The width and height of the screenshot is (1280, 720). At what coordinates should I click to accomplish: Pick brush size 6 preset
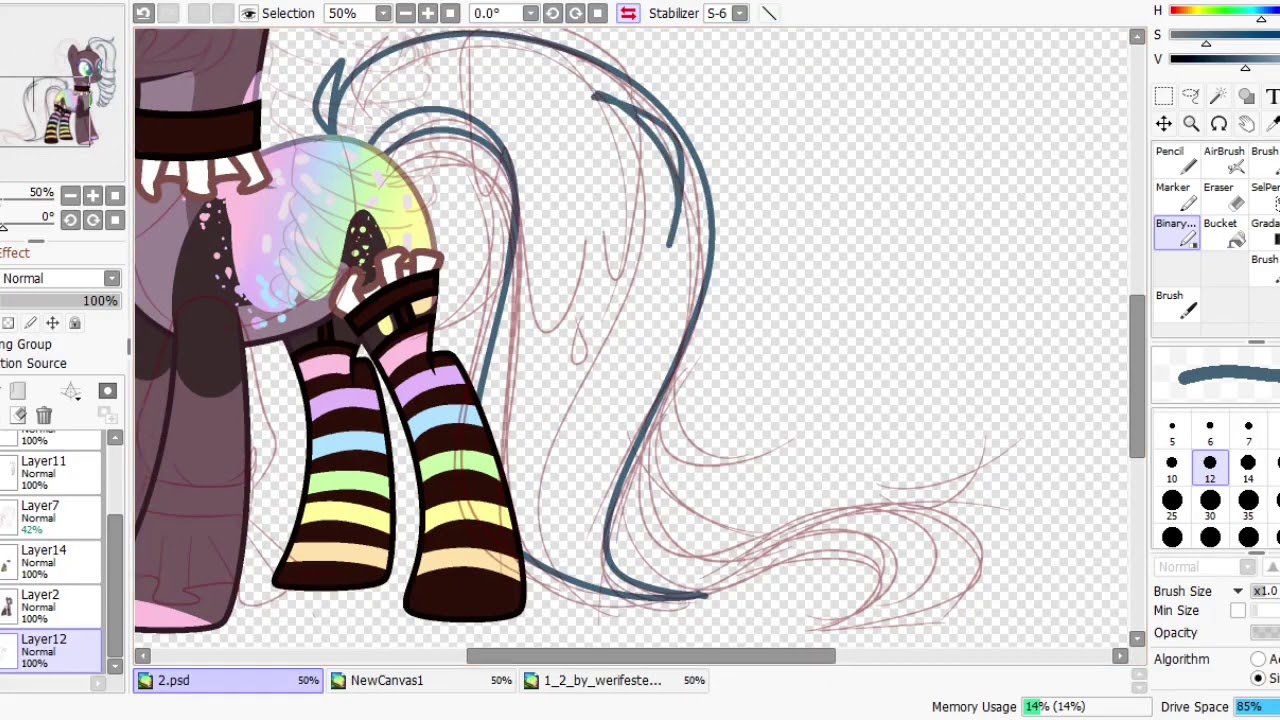tap(1210, 432)
